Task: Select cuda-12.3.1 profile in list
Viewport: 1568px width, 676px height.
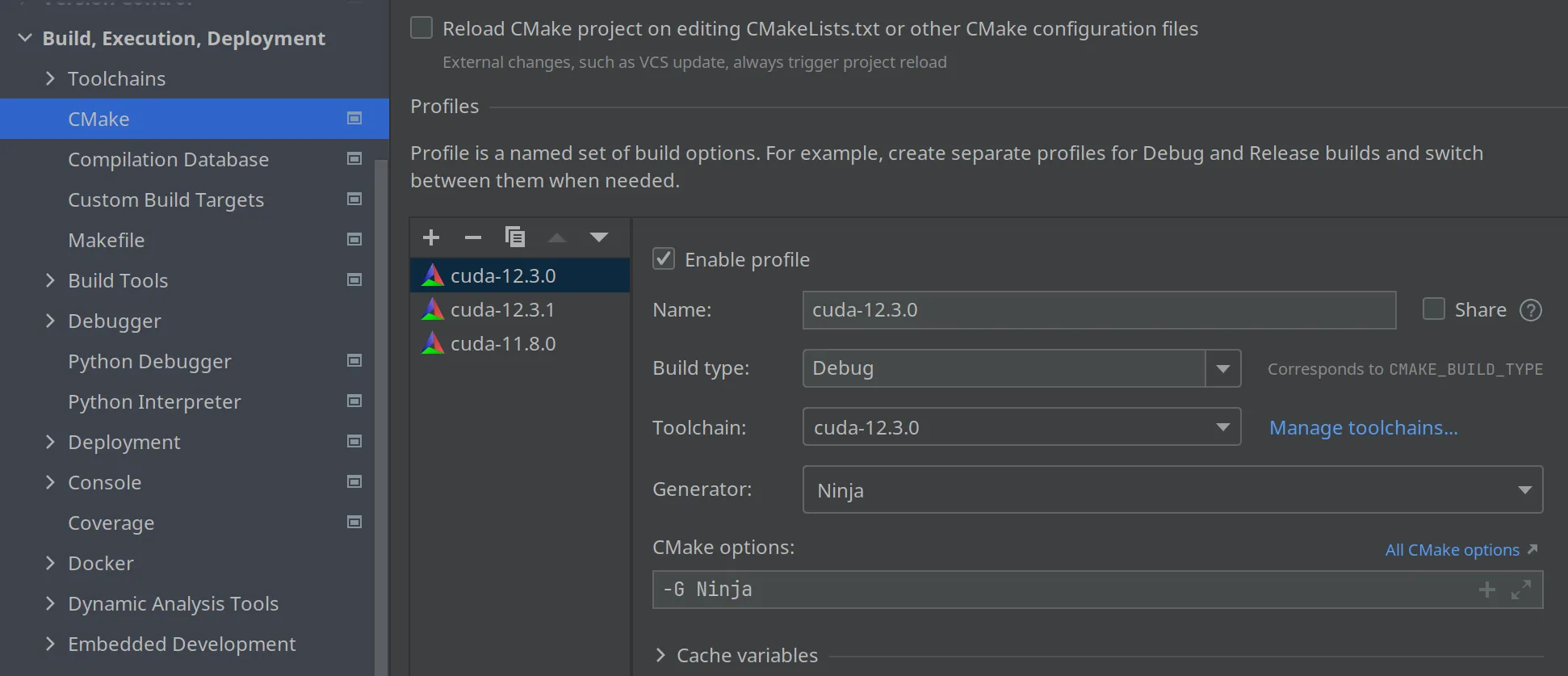Action: (520, 309)
